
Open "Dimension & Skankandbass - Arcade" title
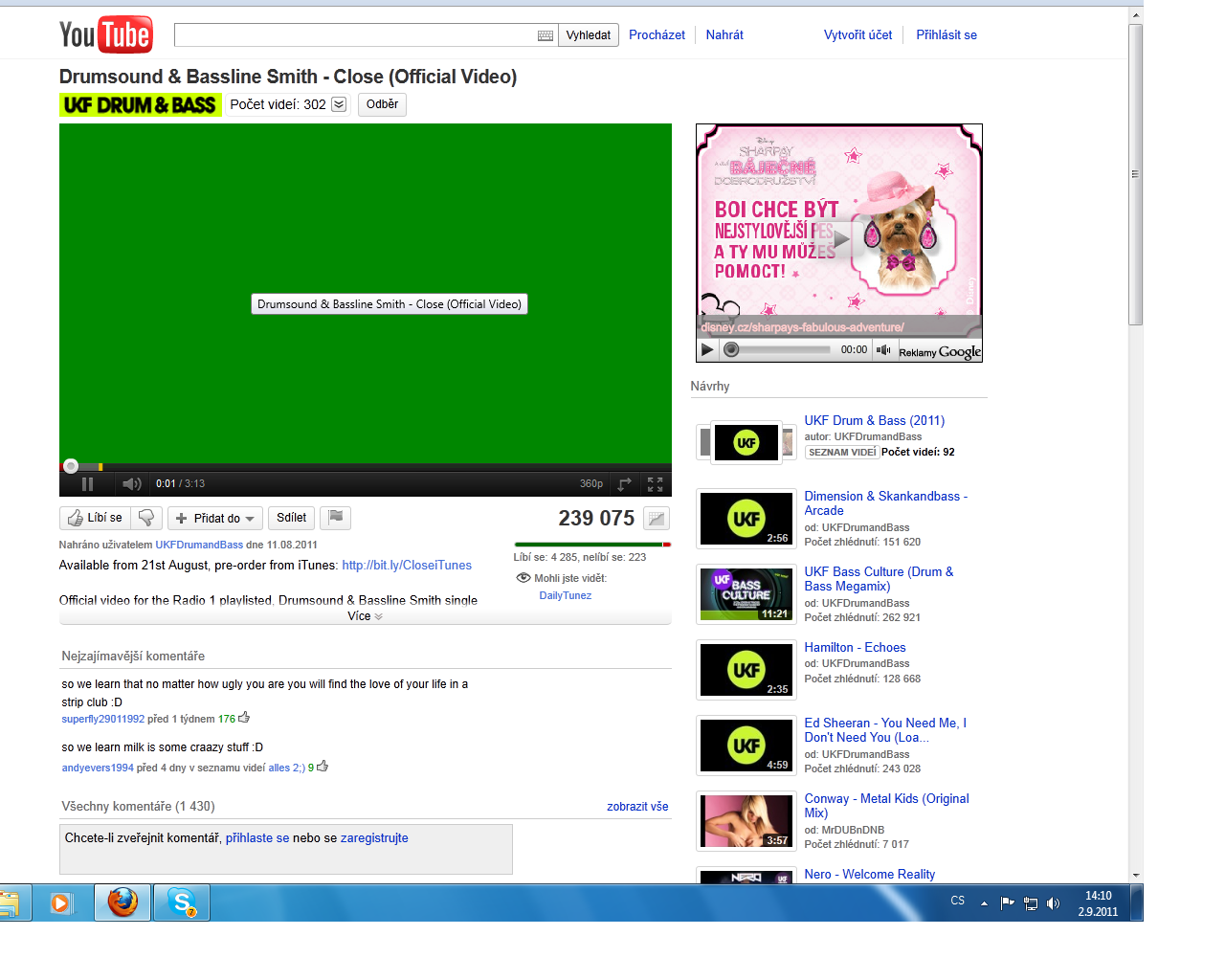coord(886,503)
